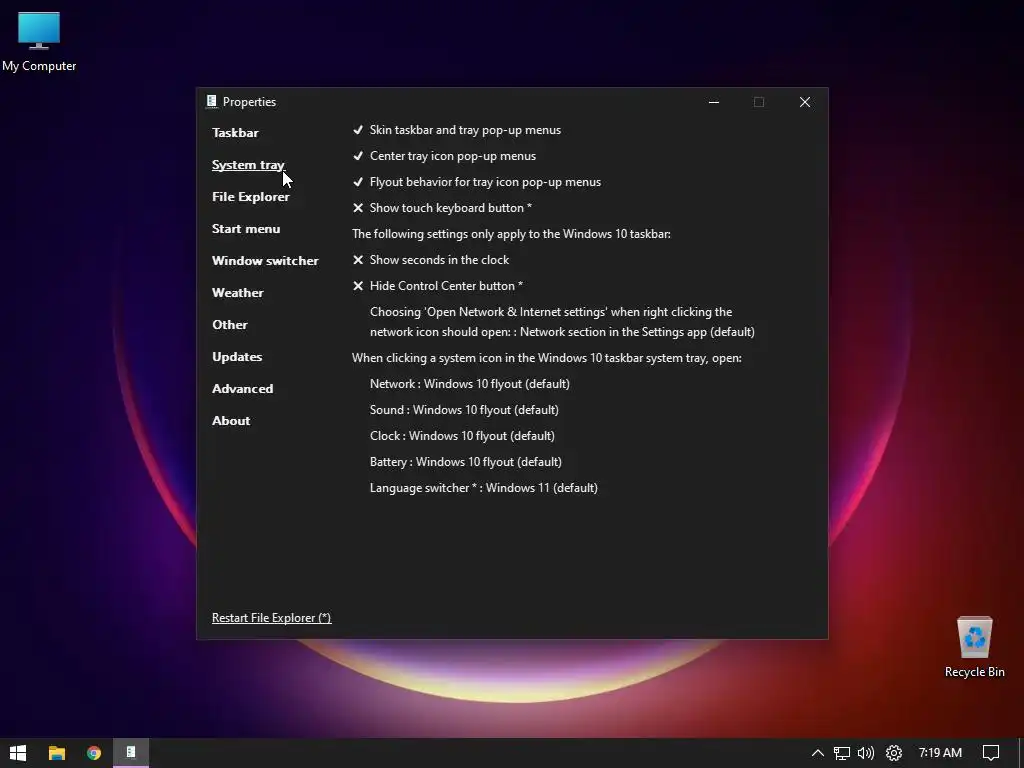This screenshot has height=768, width=1024.
Task: Open the clock showing 7:19 AM
Action: coord(940,753)
